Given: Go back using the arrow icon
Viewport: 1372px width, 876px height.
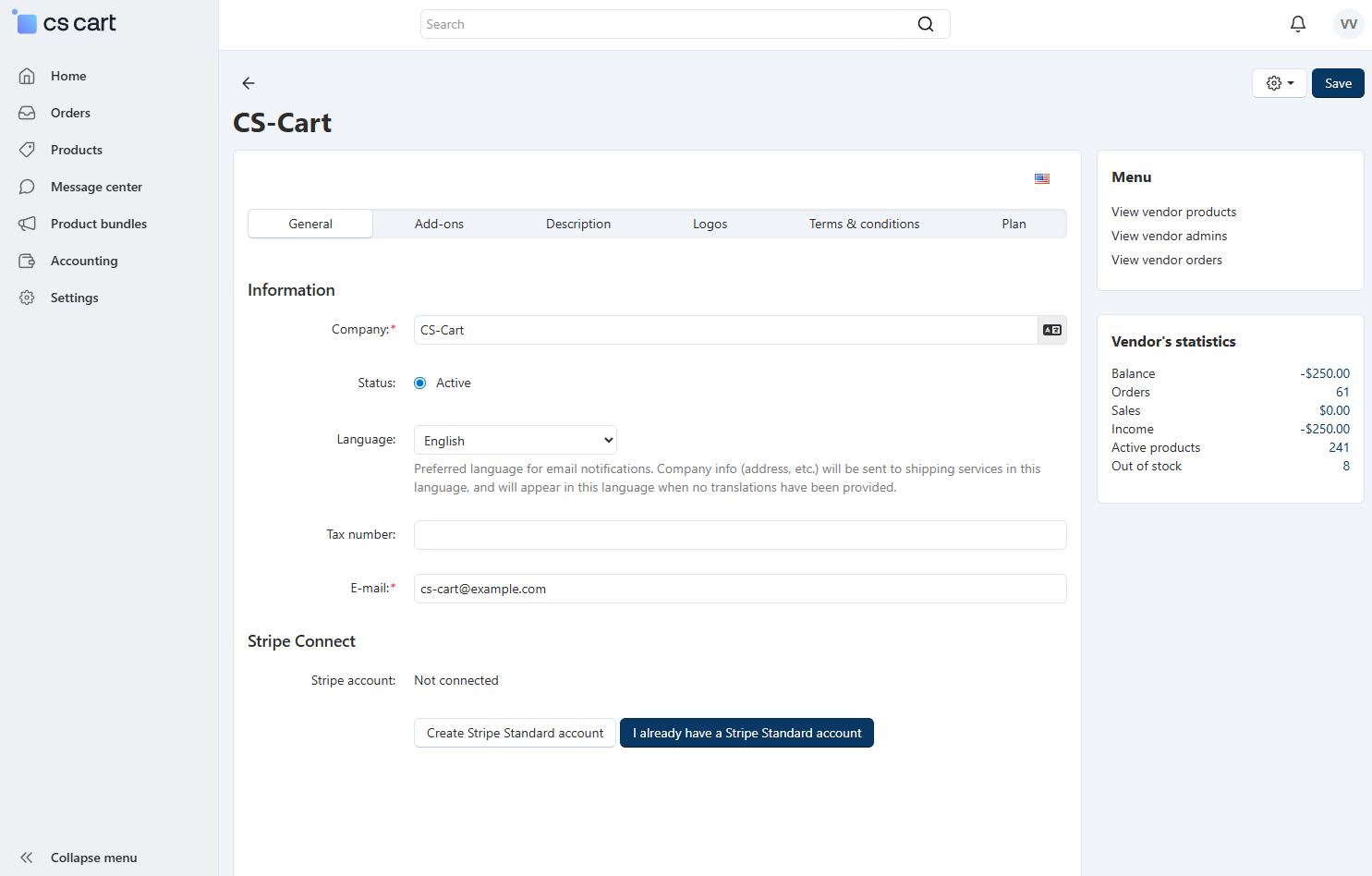Looking at the screenshot, I should click(249, 83).
